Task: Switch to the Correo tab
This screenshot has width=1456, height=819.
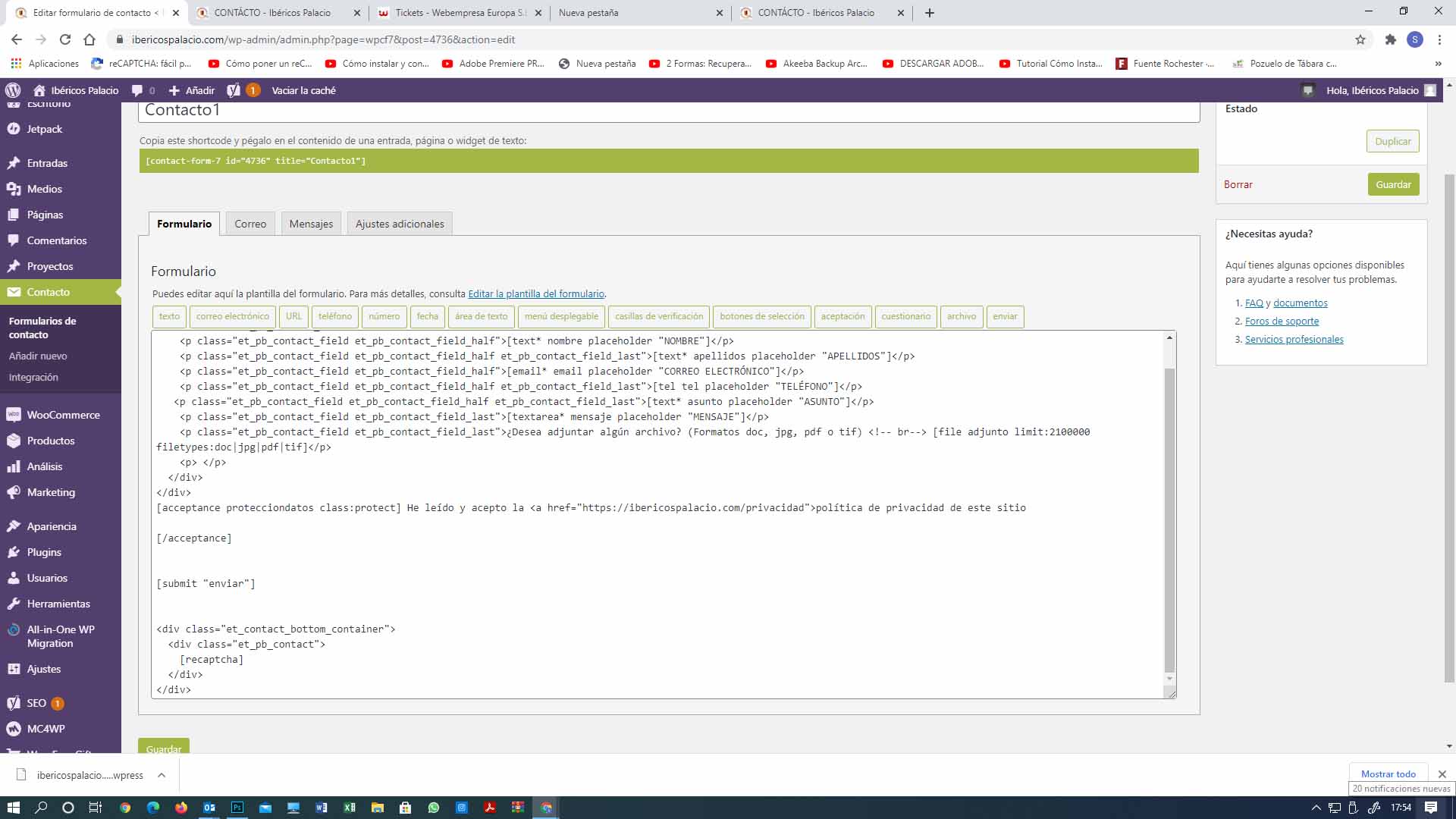Action: point(250,224)
